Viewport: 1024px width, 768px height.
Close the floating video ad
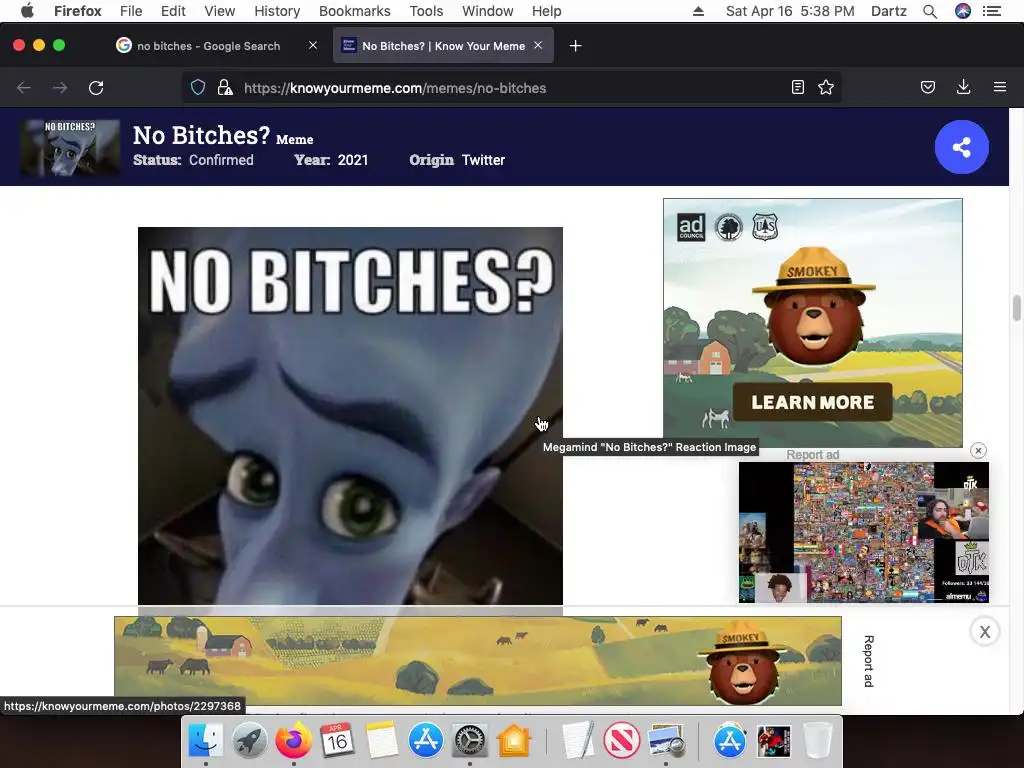(978, 451)
